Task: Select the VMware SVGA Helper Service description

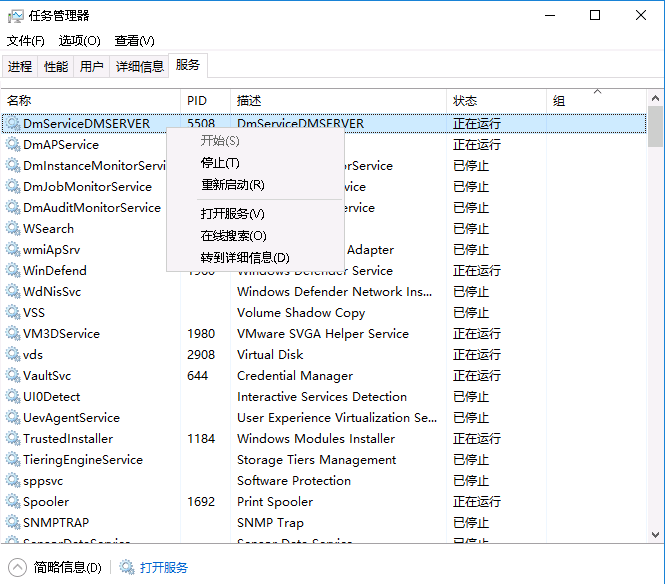Action: tap(323, 333)
